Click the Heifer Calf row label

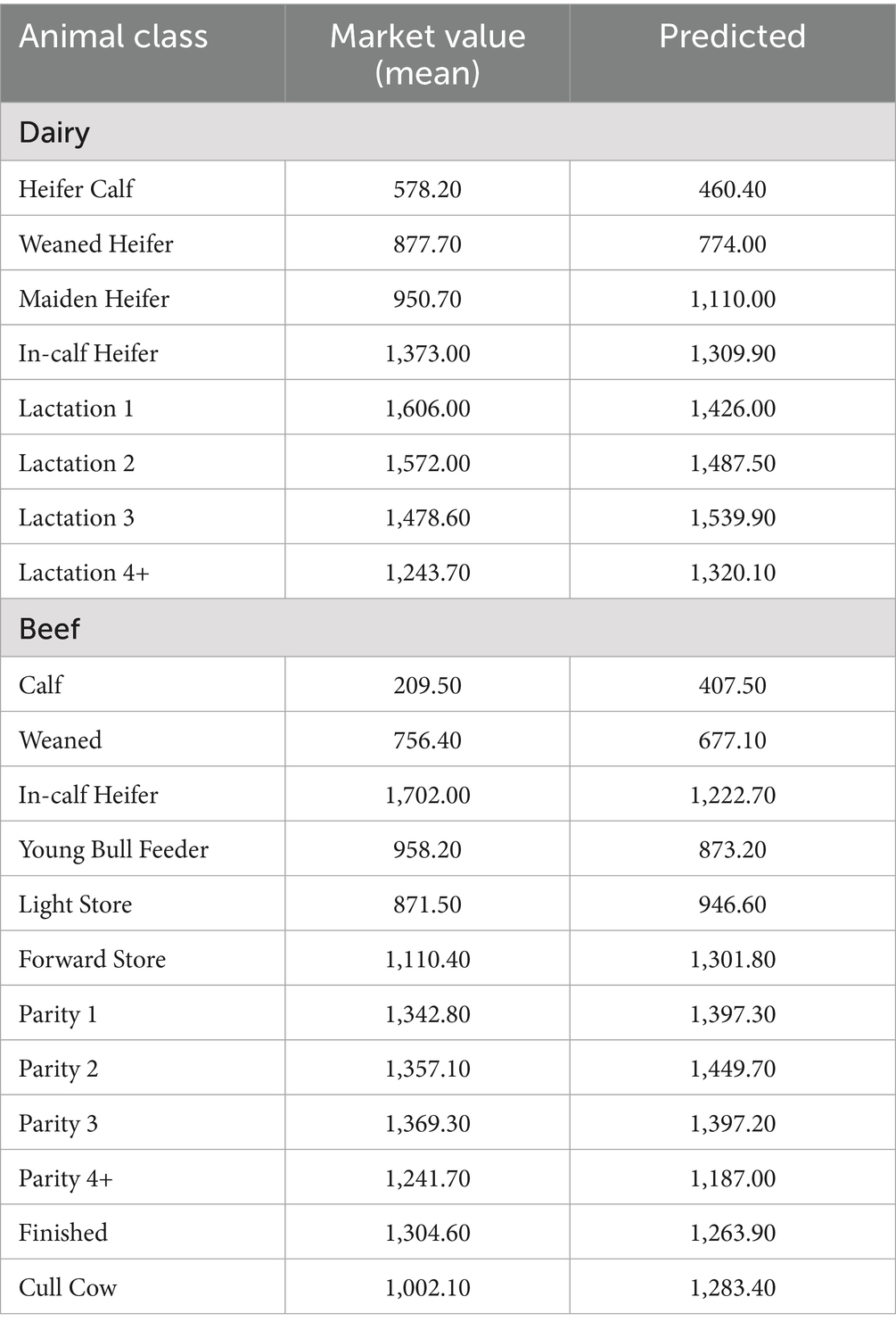(76, 189)
